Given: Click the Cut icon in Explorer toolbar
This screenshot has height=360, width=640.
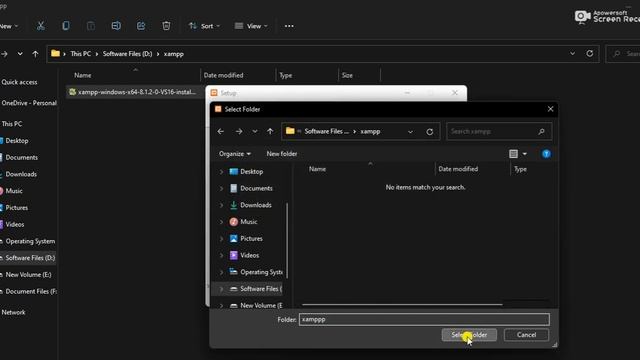Looking at the screenshot, I should tap(40, 26).
